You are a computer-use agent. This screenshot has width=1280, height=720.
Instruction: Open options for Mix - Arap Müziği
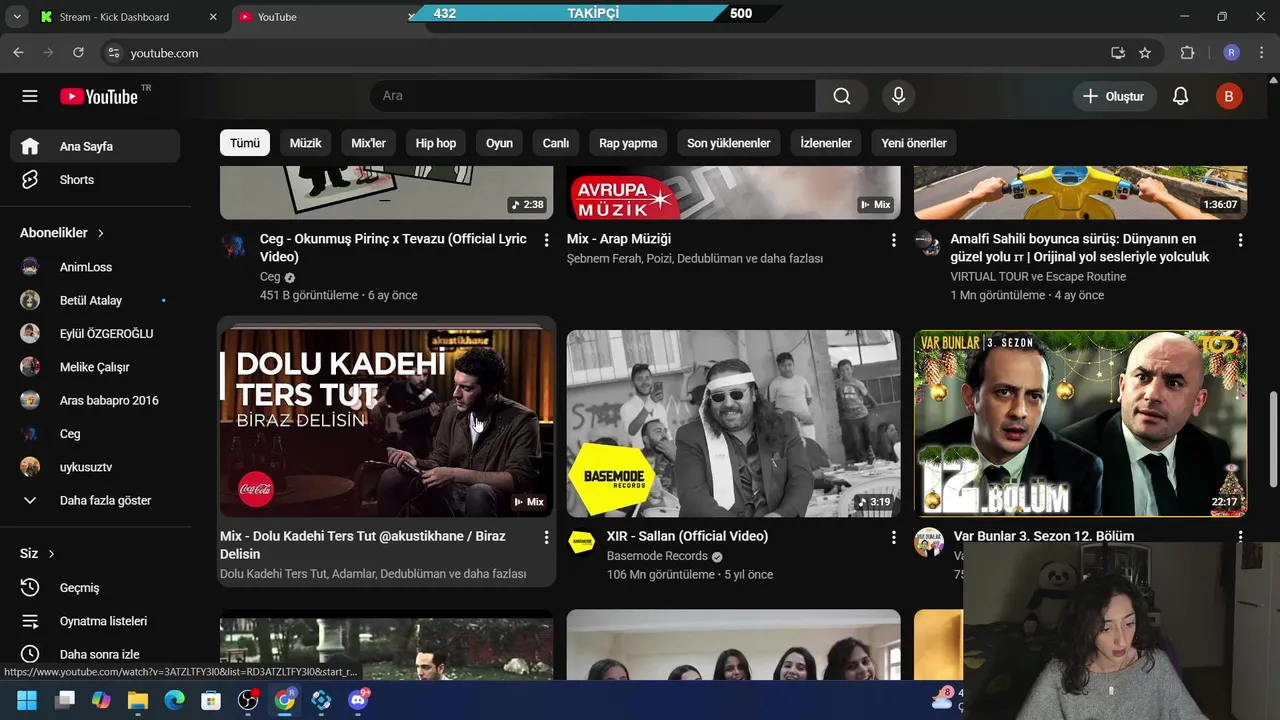[x=893, y=240]
